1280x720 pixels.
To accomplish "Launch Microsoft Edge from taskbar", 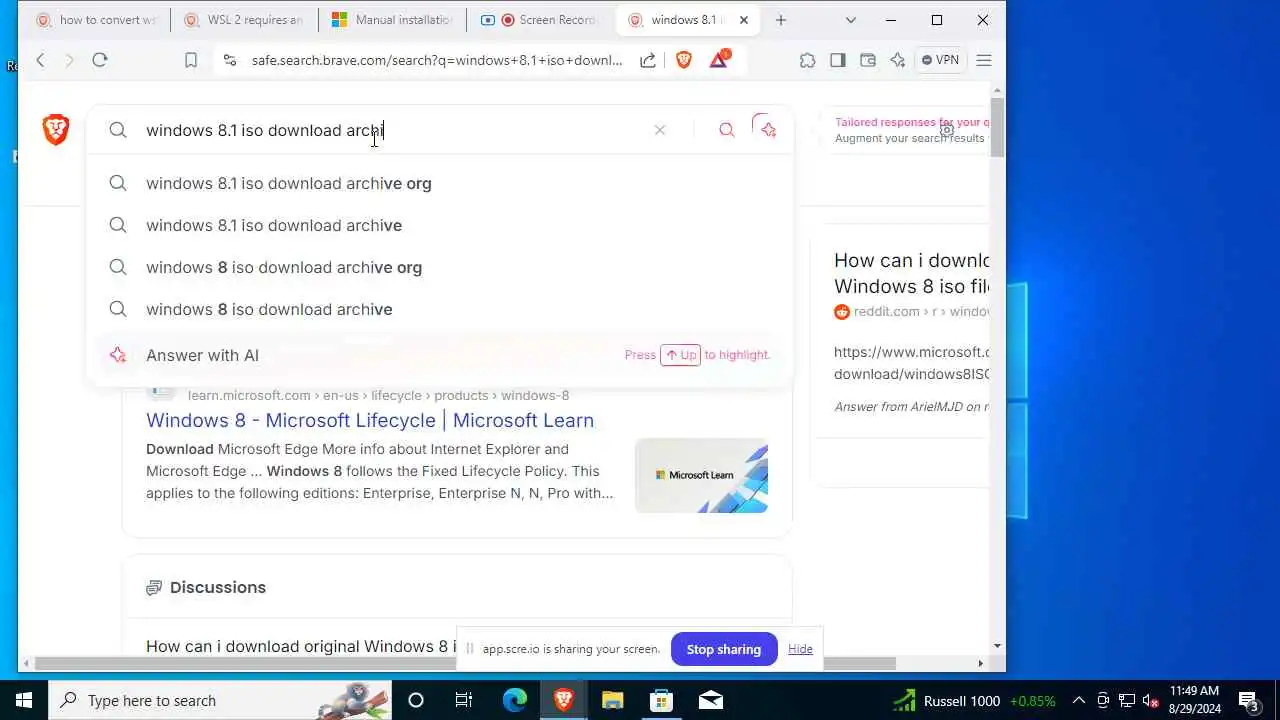I will (514, 700).
